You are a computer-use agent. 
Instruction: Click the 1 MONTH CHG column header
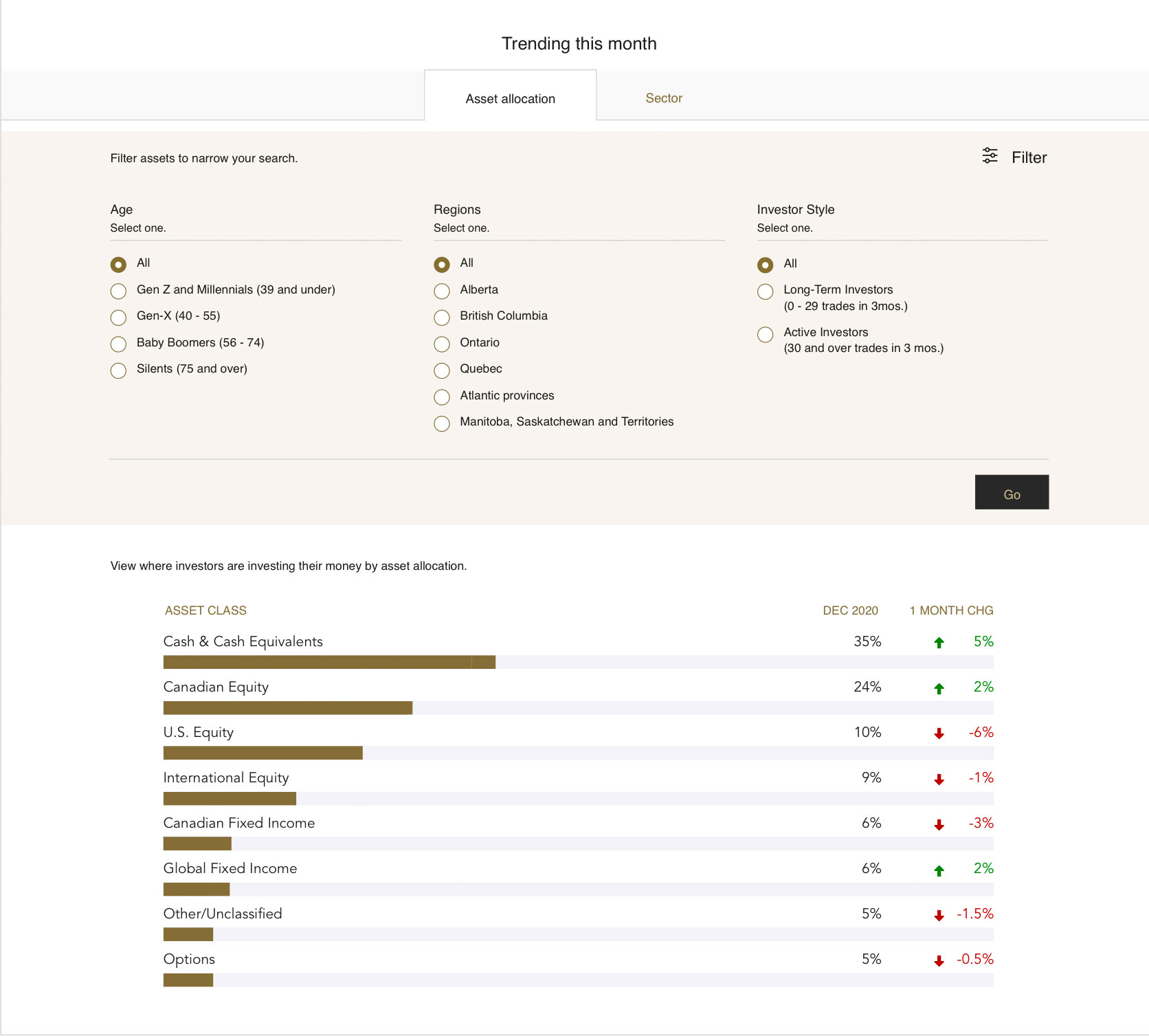pos(951,610)
